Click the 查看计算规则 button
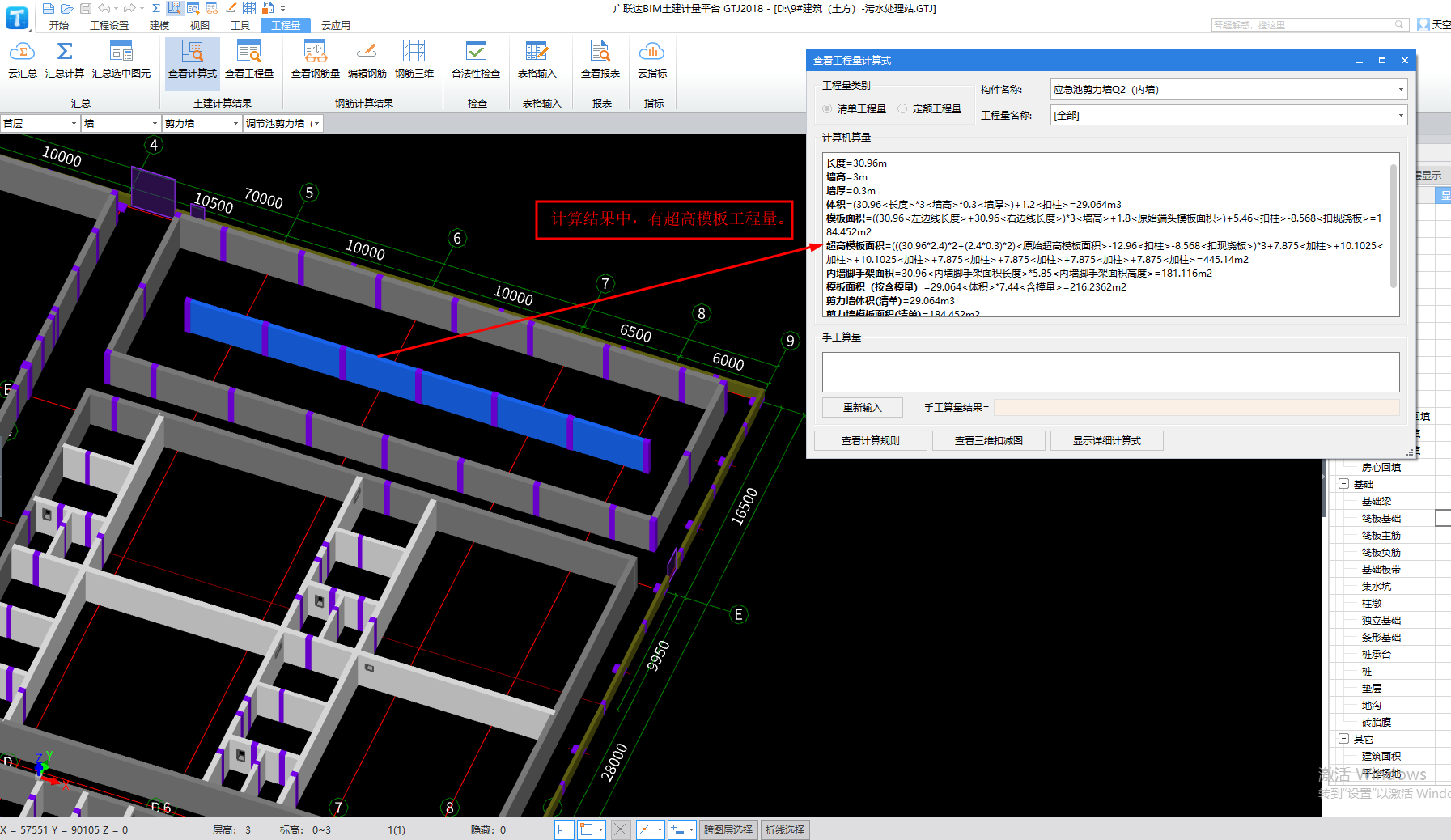This screenshot has height=840, width=1451. tap(871, 440)
